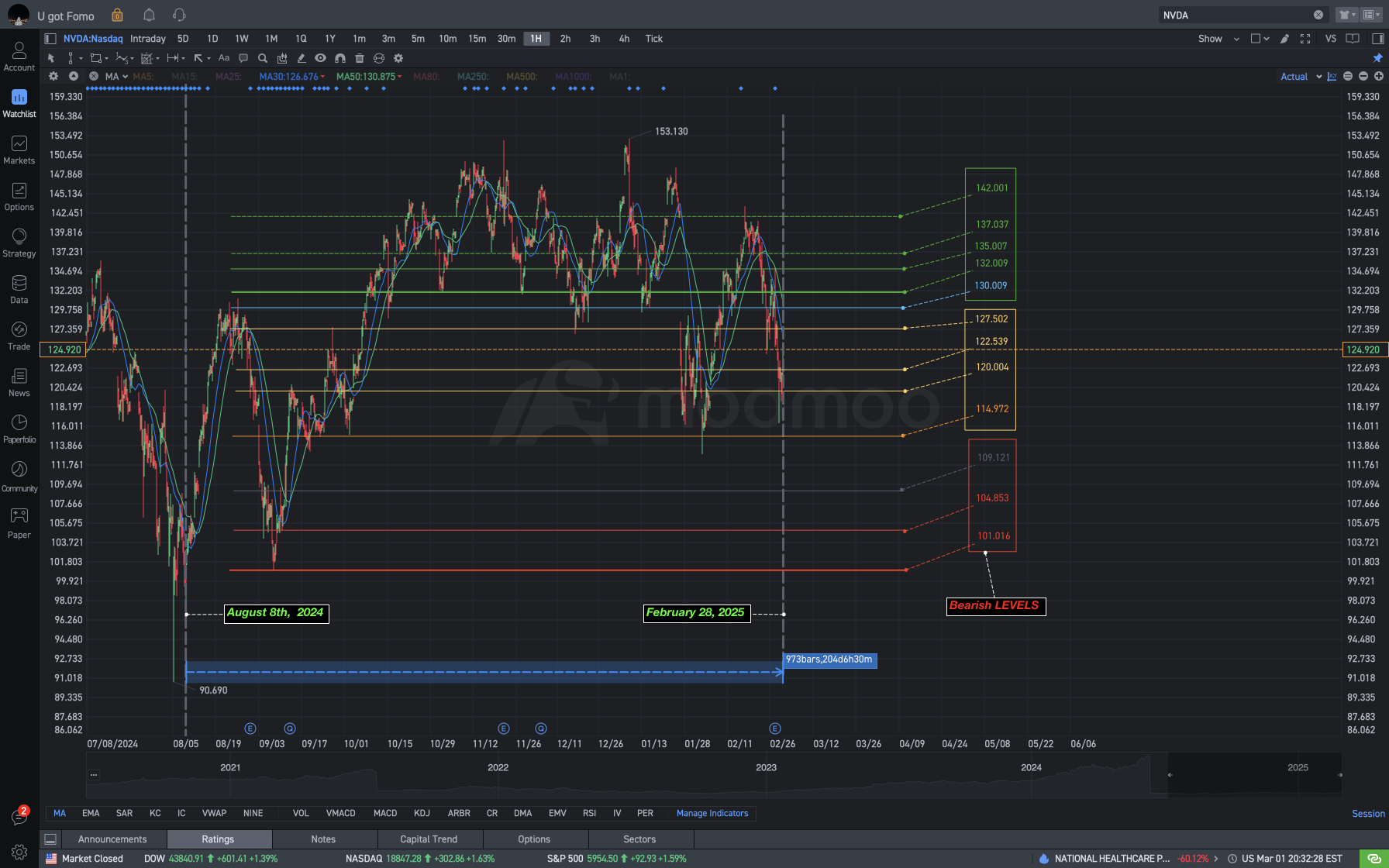1389x868 pixels.
Task: Zoom in chart with plus button
Action: pos(1378,77)
